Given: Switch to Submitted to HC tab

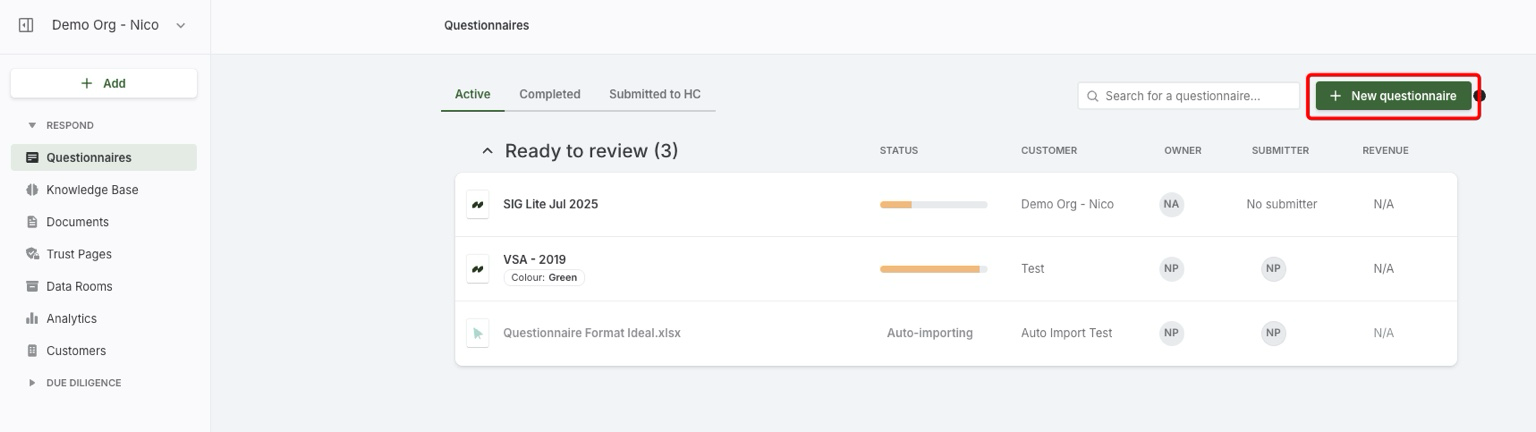Looking at the screenshot, I should [655, 94].
